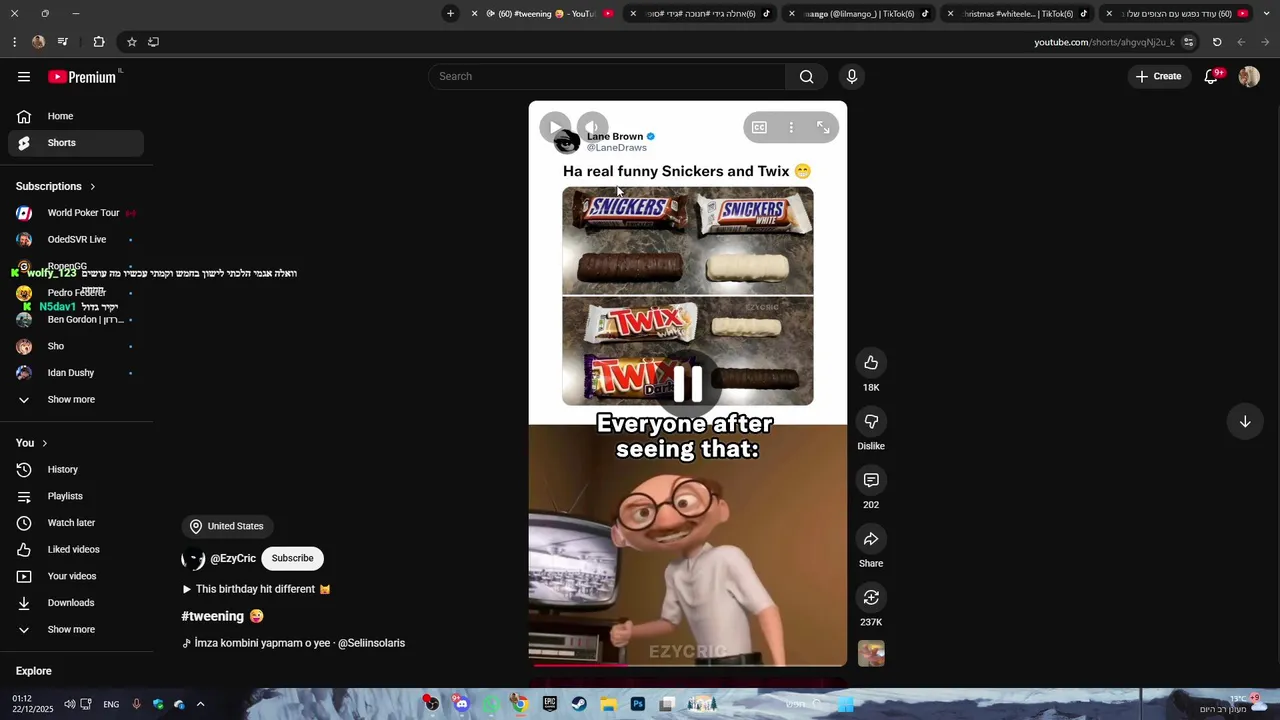Open the sound thumbnail below Remix
Viewport: 1280px width, 720px height.
pos(871,654)
